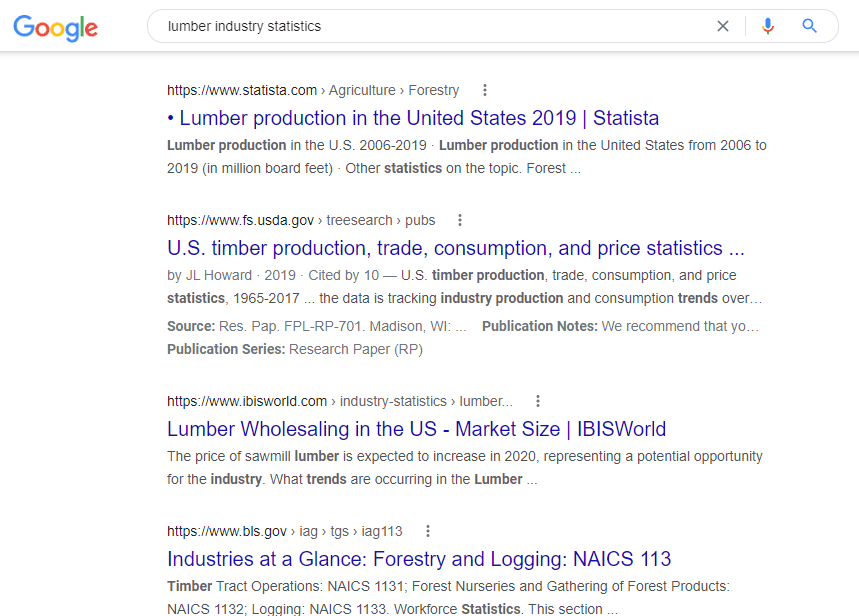The image size is (859, 616).
Task: Click Publication Series Research Paper text
Action: tap(295, 349)
